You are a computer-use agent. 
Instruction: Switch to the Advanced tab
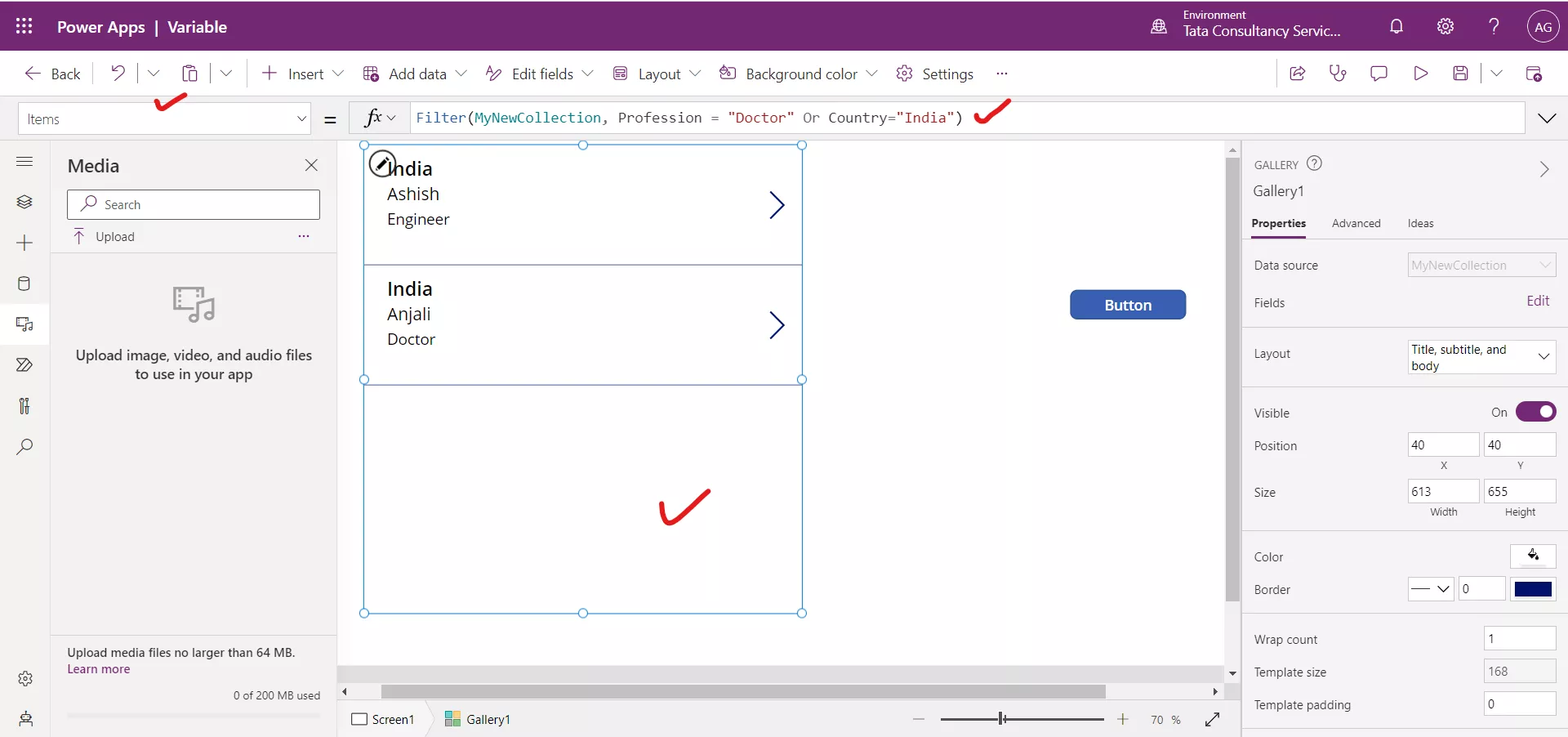[1356, 223]
